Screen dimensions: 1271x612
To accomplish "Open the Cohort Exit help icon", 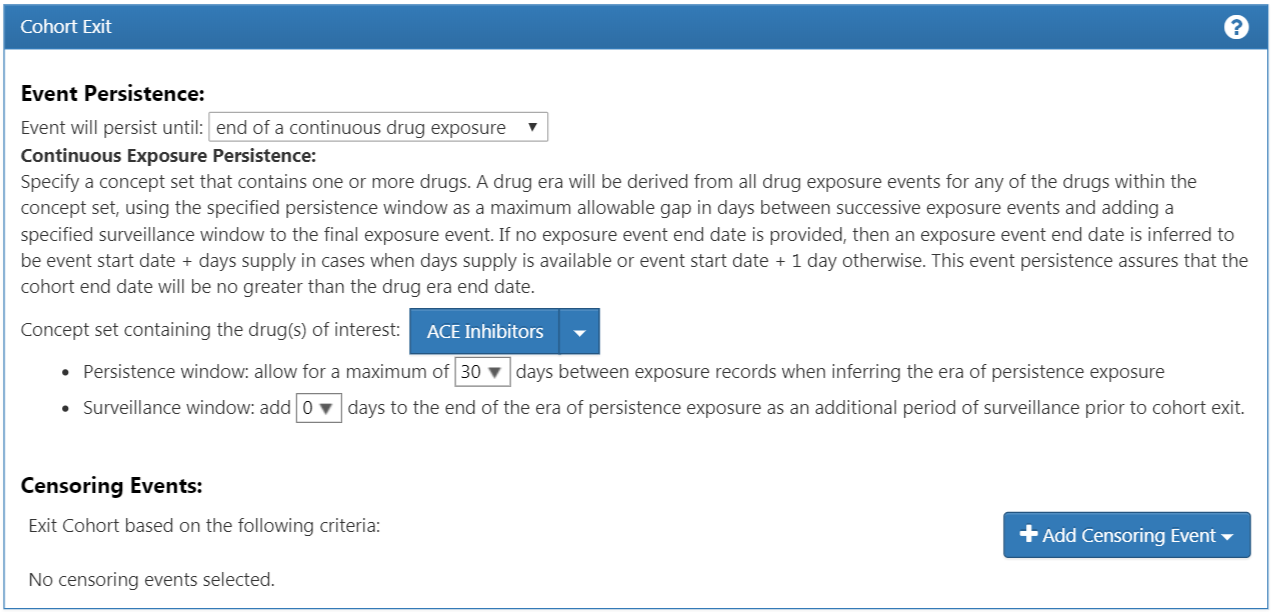I will 1236,27.
